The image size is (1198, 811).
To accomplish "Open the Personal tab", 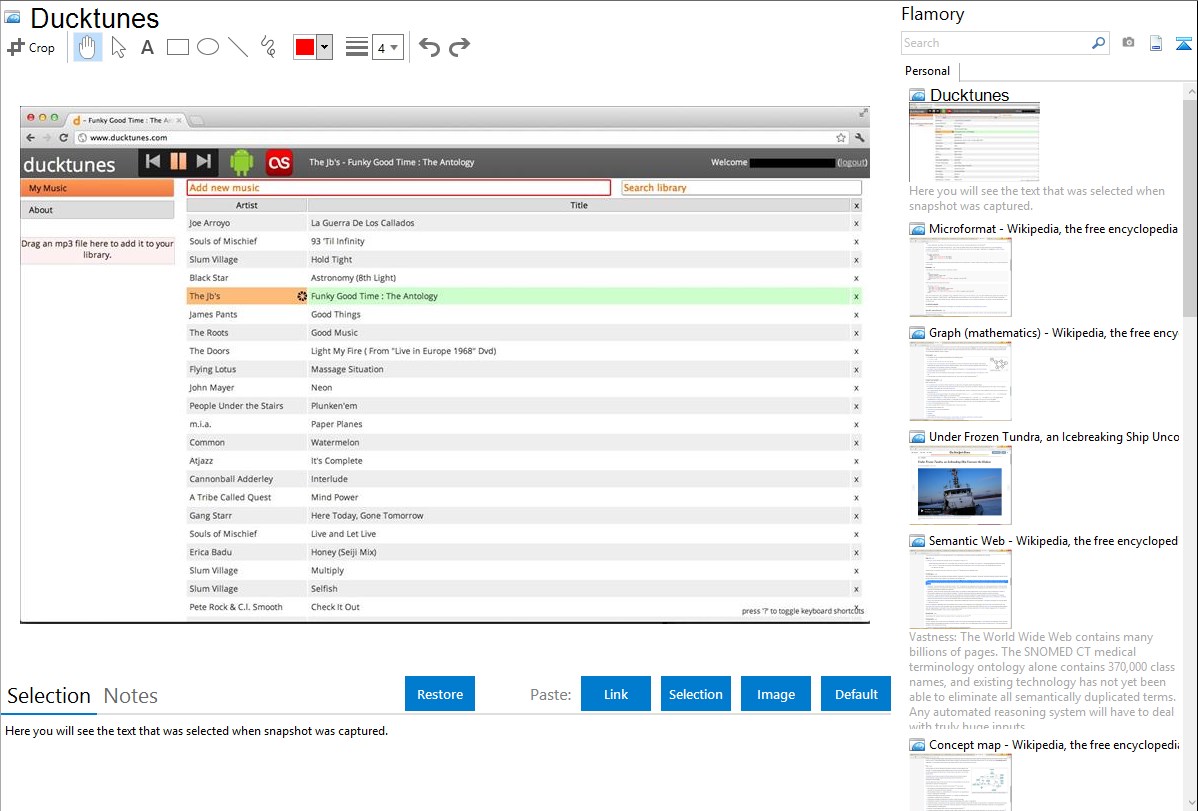I will 928,71.
